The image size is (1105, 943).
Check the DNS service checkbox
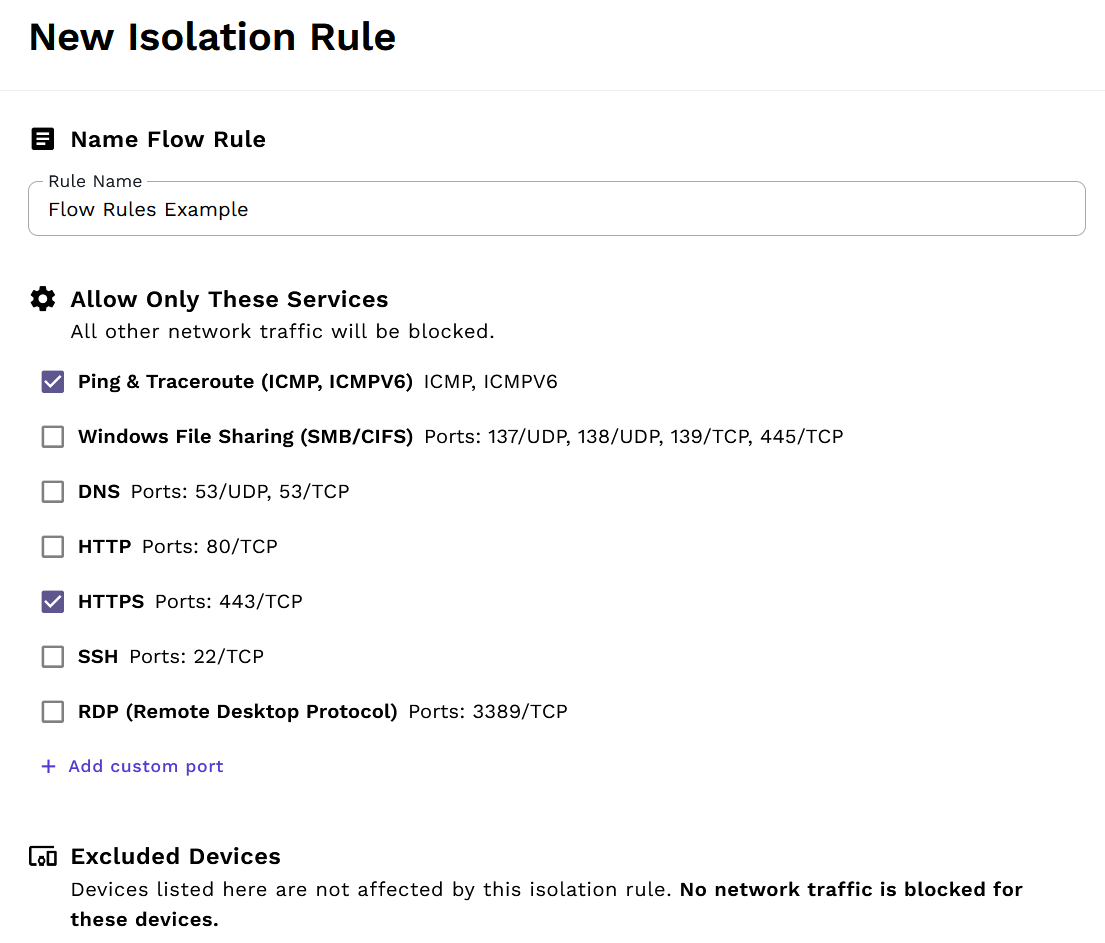point(52,491)
